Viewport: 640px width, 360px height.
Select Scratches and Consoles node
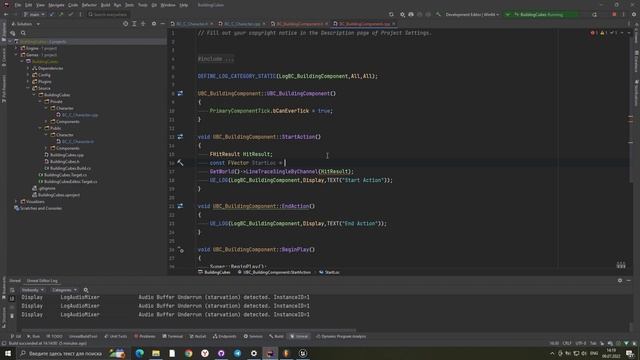point(38,208)
